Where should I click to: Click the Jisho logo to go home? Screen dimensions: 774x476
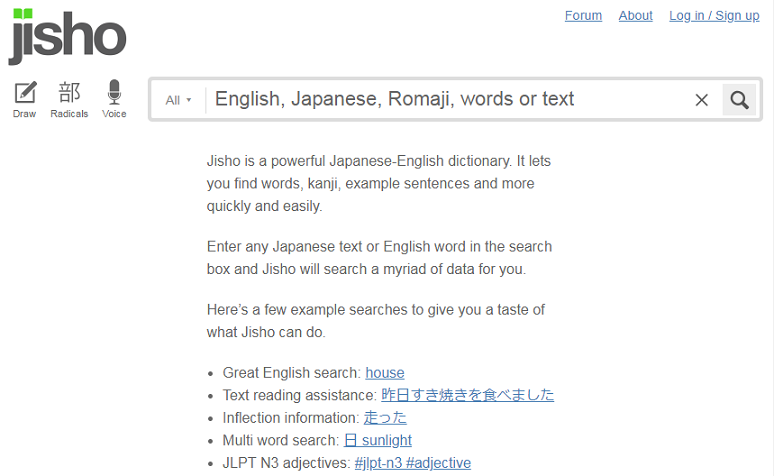point(68,37)
